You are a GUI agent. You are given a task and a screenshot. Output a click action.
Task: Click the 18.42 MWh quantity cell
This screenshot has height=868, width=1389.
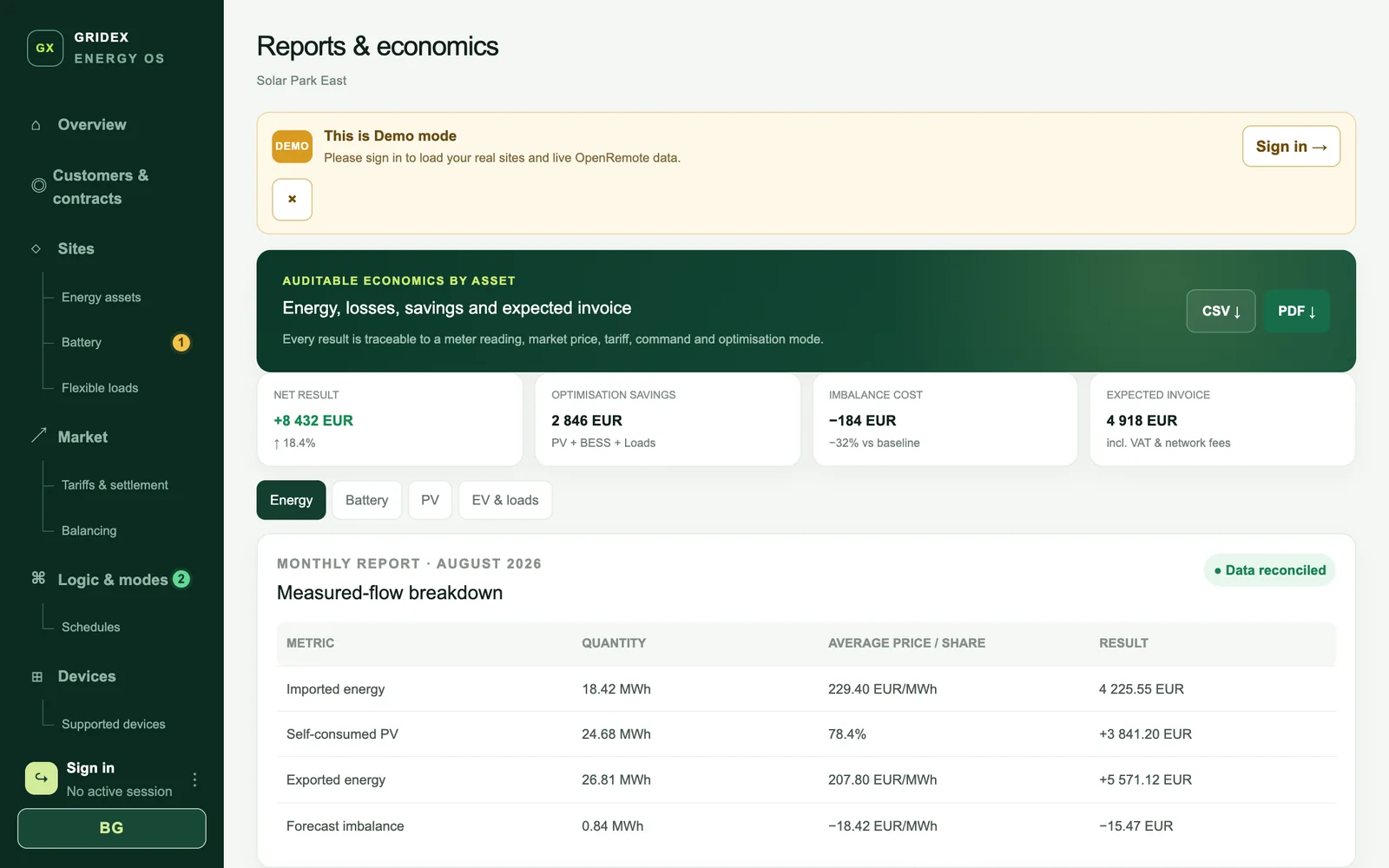(x=616, y=689)
